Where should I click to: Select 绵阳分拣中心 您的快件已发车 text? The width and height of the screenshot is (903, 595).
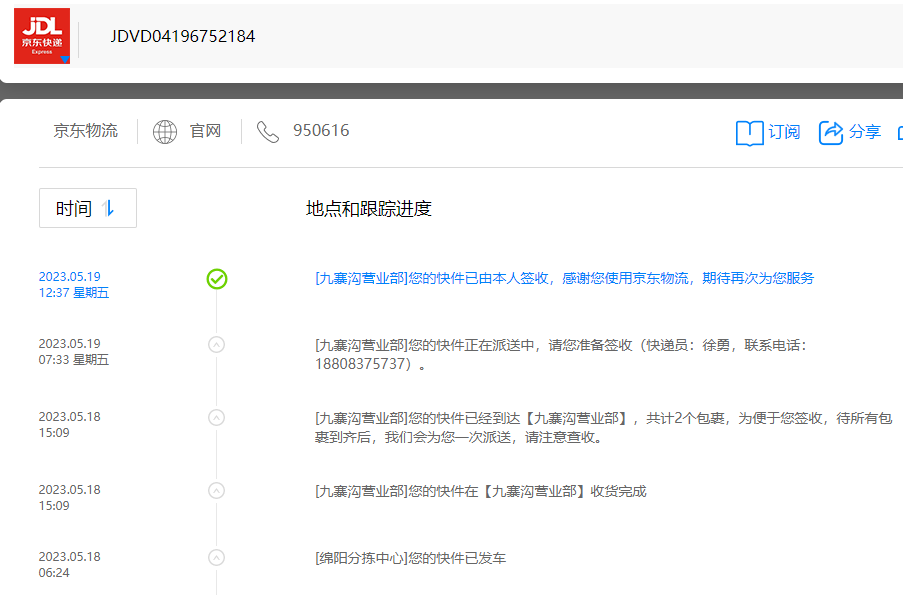pyautogui.click(x=410, y=558)
